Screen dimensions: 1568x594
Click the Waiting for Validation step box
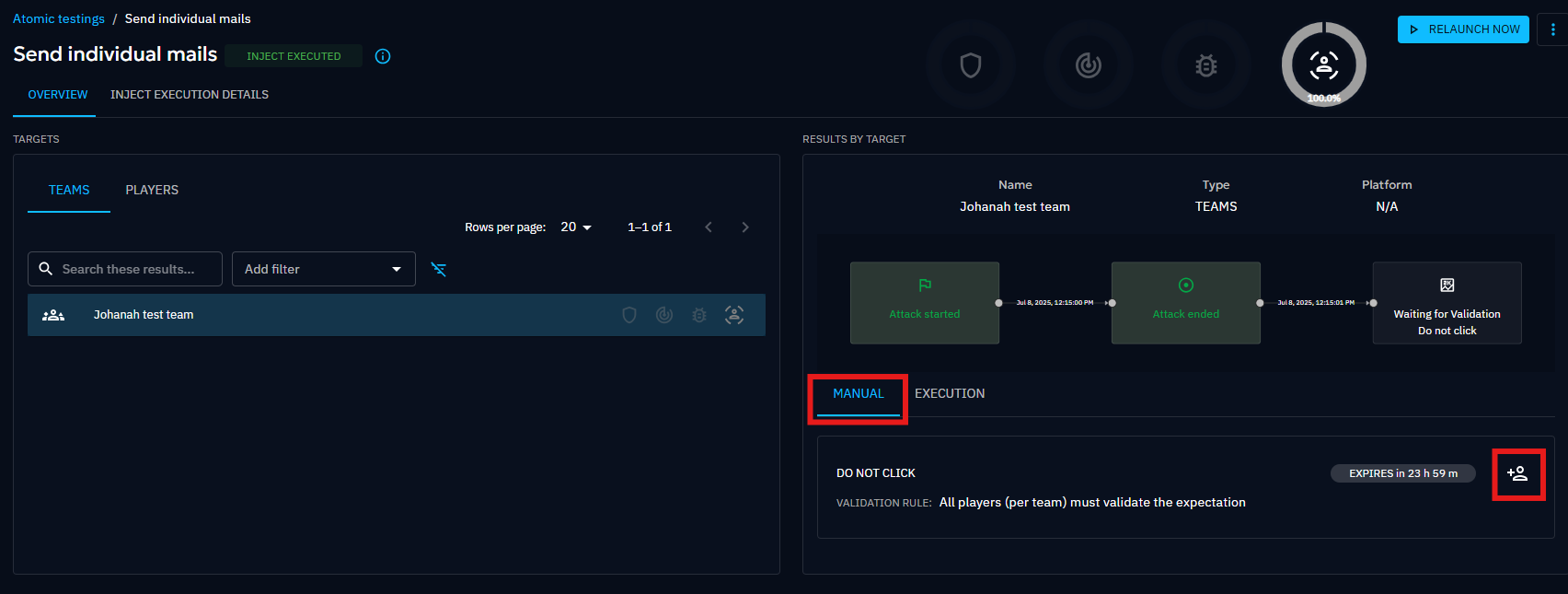(x=1447, y=303)
